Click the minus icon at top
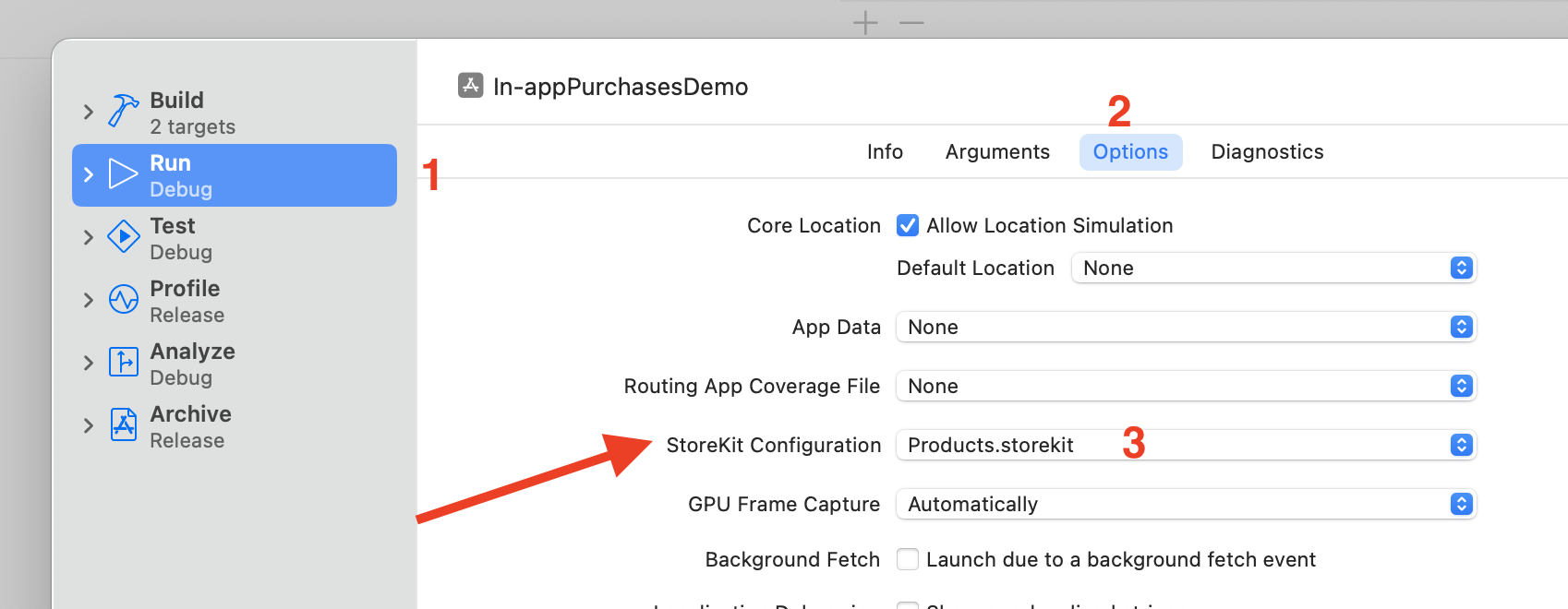This screenshot has height=609, width=1568. [x=911, y=22]
